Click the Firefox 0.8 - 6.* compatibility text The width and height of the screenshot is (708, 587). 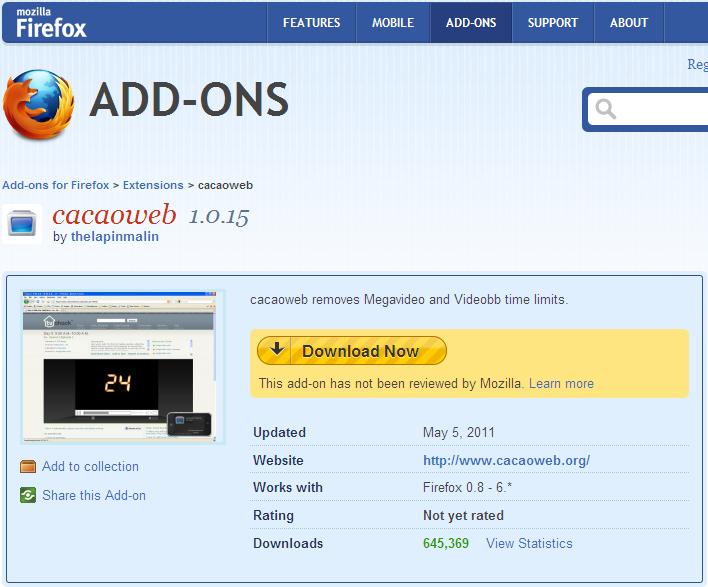point(467,487)
